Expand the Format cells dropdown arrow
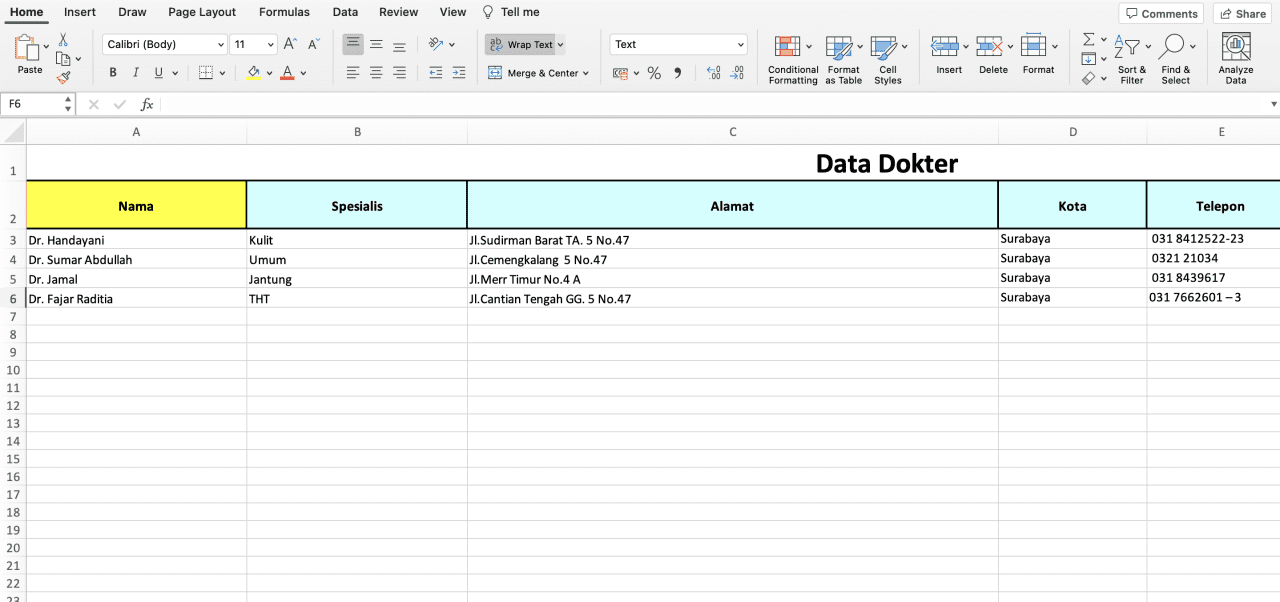 1054,46
